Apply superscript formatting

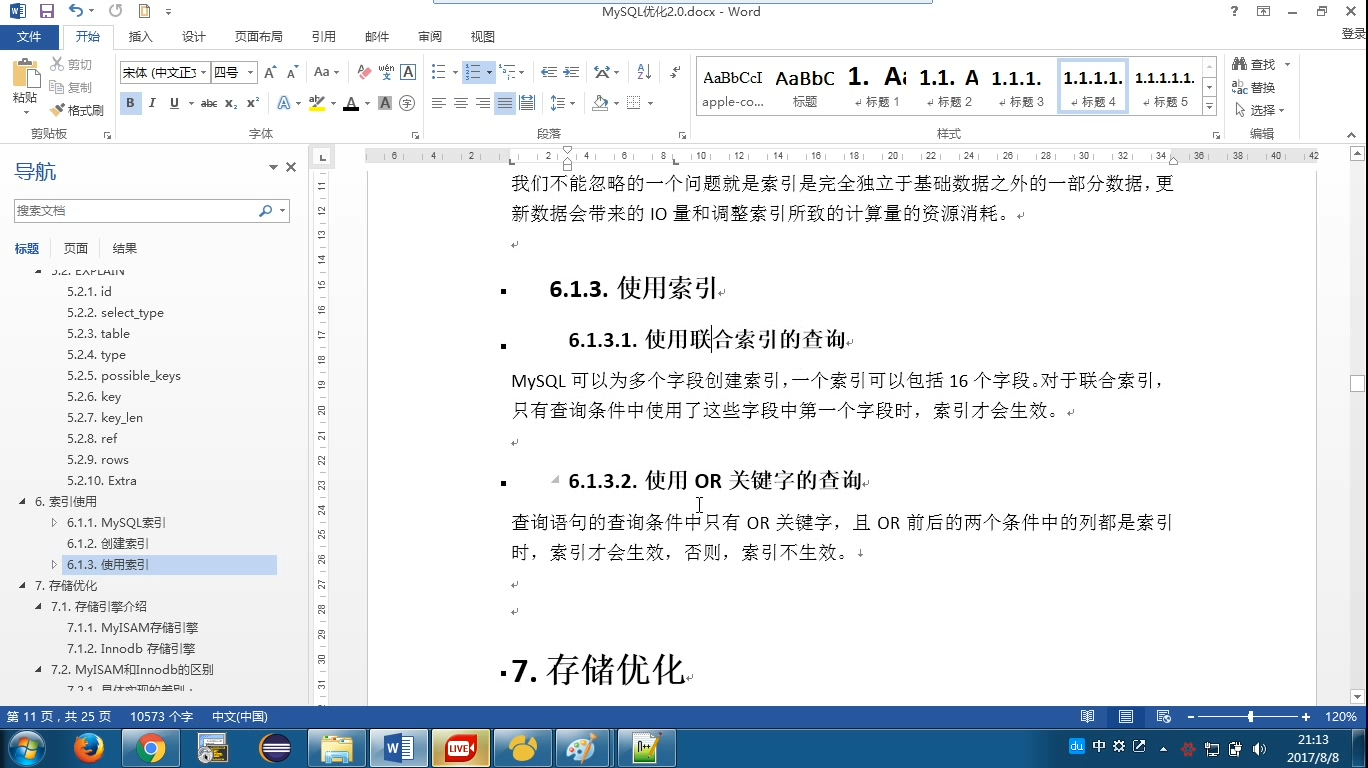tap(253, 103)
